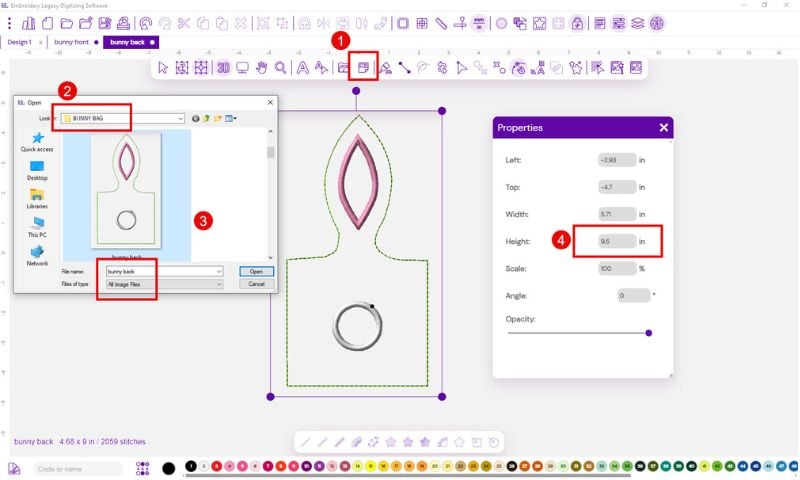Expand Files of type dropdown
The image size is (800, 480).
218,284
